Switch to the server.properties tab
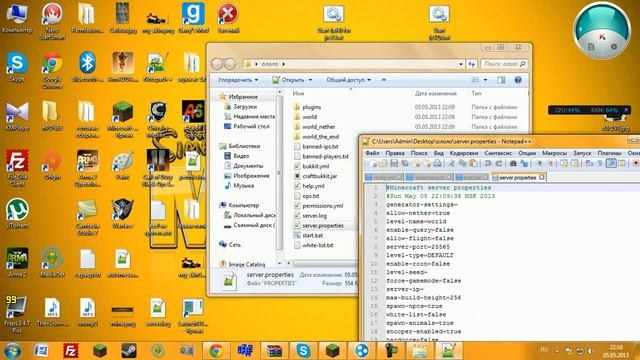Screen dimensions: 640x360 tap(517, 178)
